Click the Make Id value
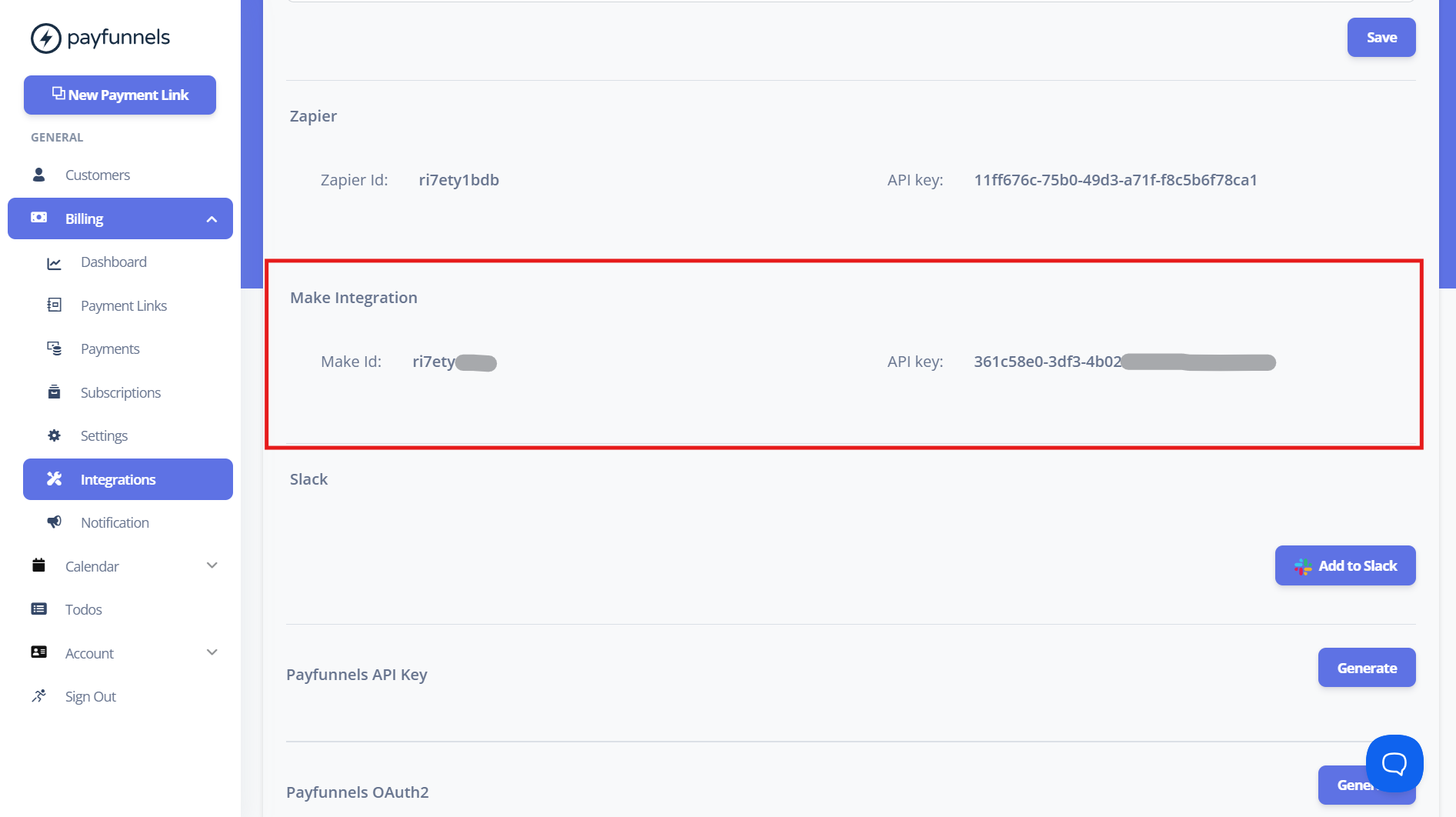 (x=454, y=362)
